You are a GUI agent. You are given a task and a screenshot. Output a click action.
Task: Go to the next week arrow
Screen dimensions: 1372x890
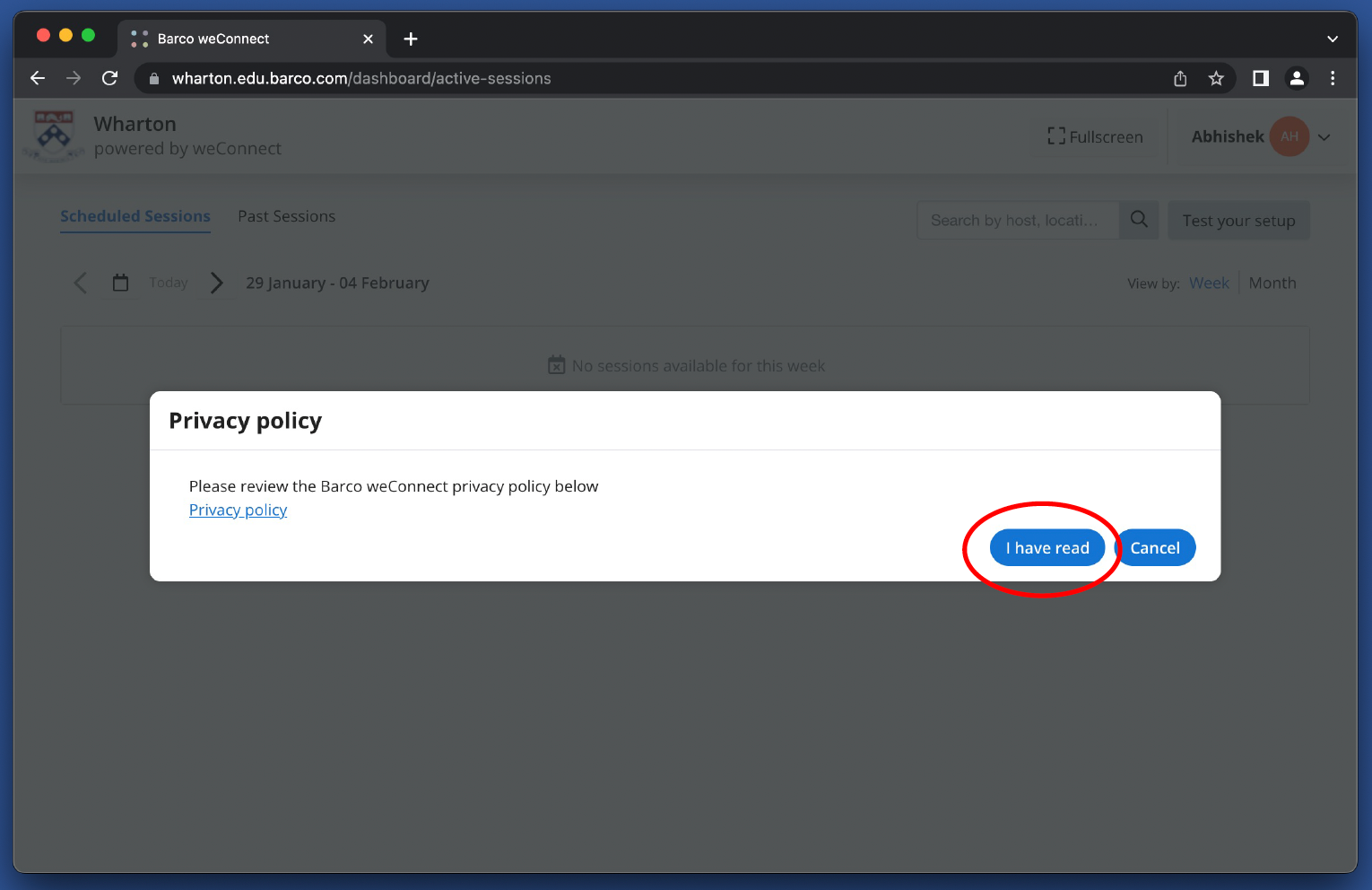click(x=216, y=283)
